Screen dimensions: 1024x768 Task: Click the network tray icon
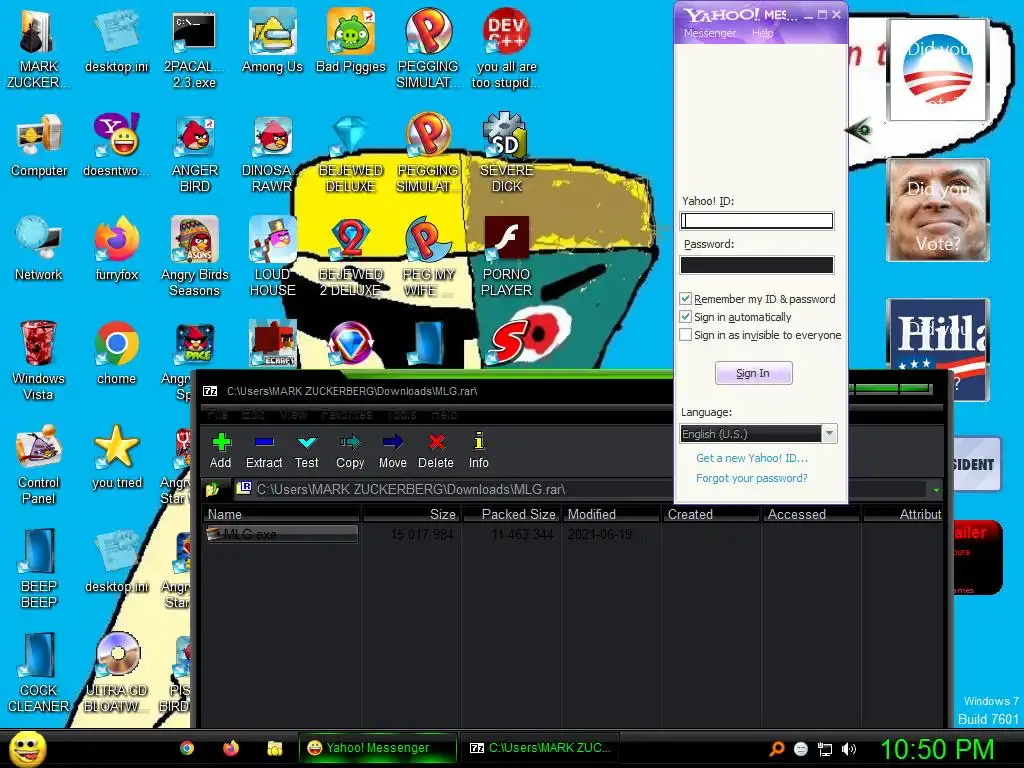[825, 749]
